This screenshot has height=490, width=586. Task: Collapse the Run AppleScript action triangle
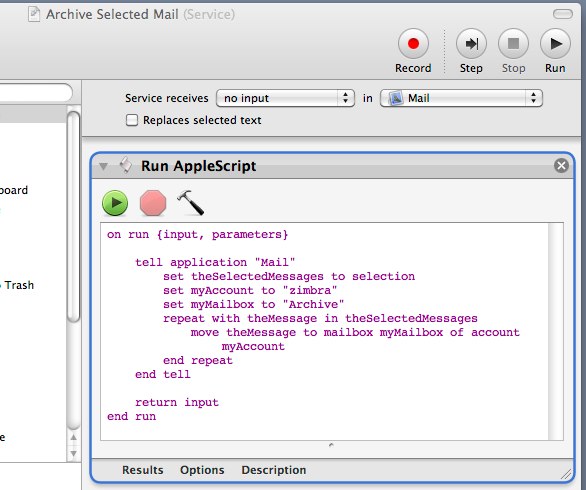(x=104, y=166)
